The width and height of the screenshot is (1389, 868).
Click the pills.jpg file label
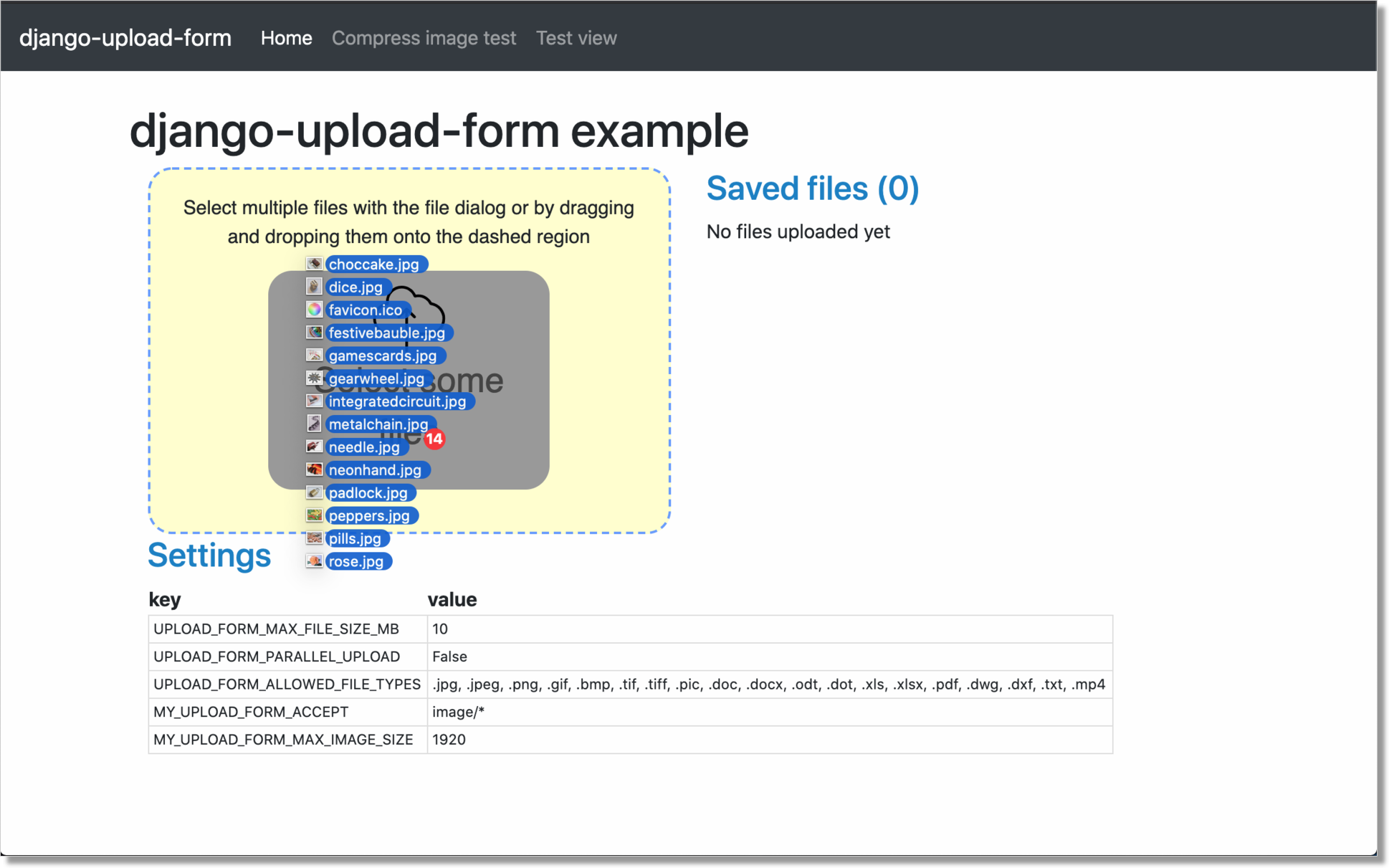point(355,538)
